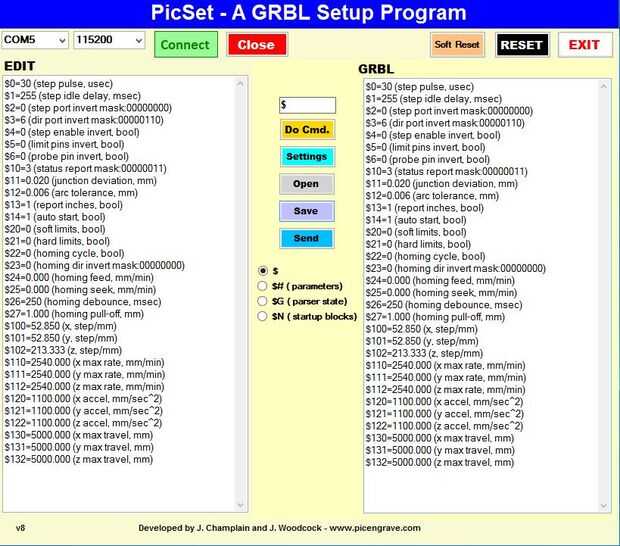Click "$13=1 (report inches, bool)" in GRBL panel

(x=425, y=208)
